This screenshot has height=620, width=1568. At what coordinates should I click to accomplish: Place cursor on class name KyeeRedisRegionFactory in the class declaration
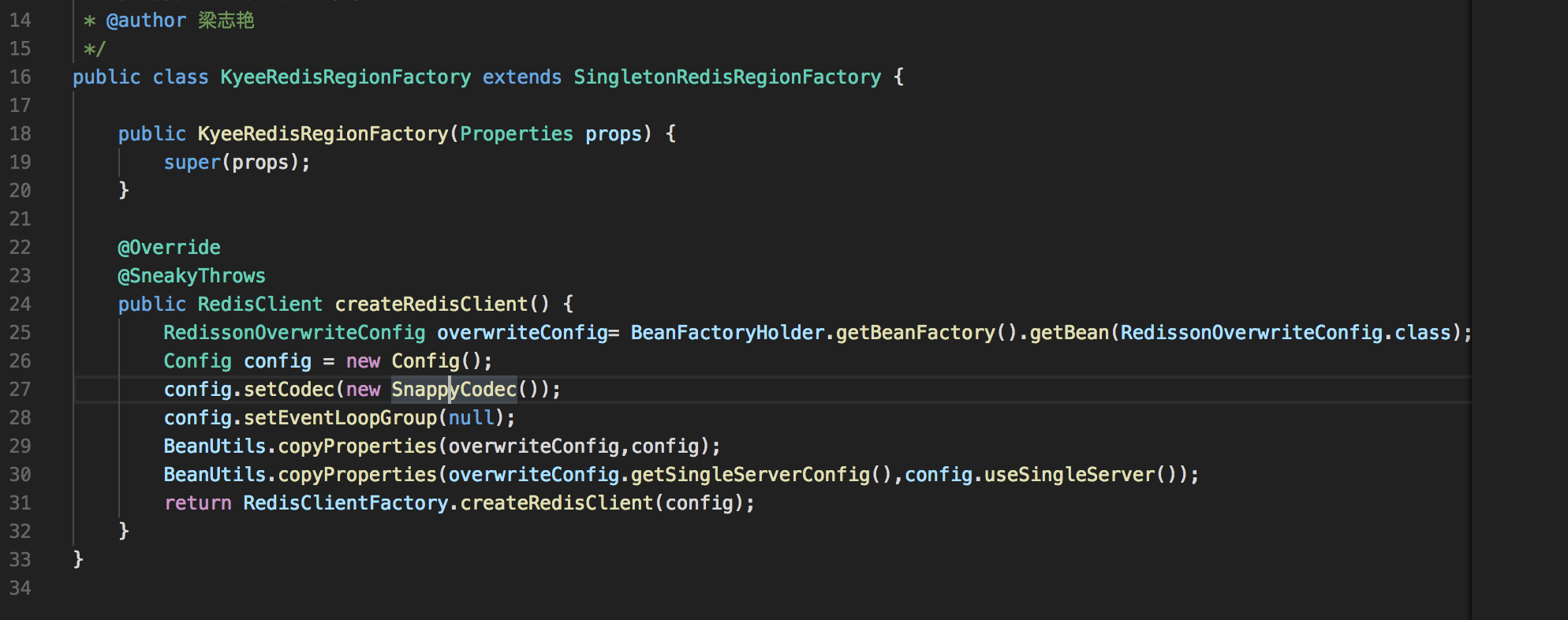[345, 77]
